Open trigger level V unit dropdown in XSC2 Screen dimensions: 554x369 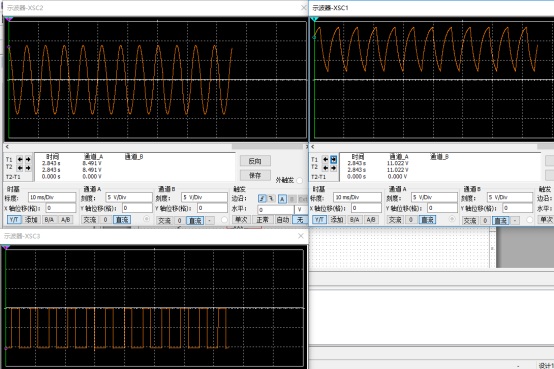pos(301,210)
